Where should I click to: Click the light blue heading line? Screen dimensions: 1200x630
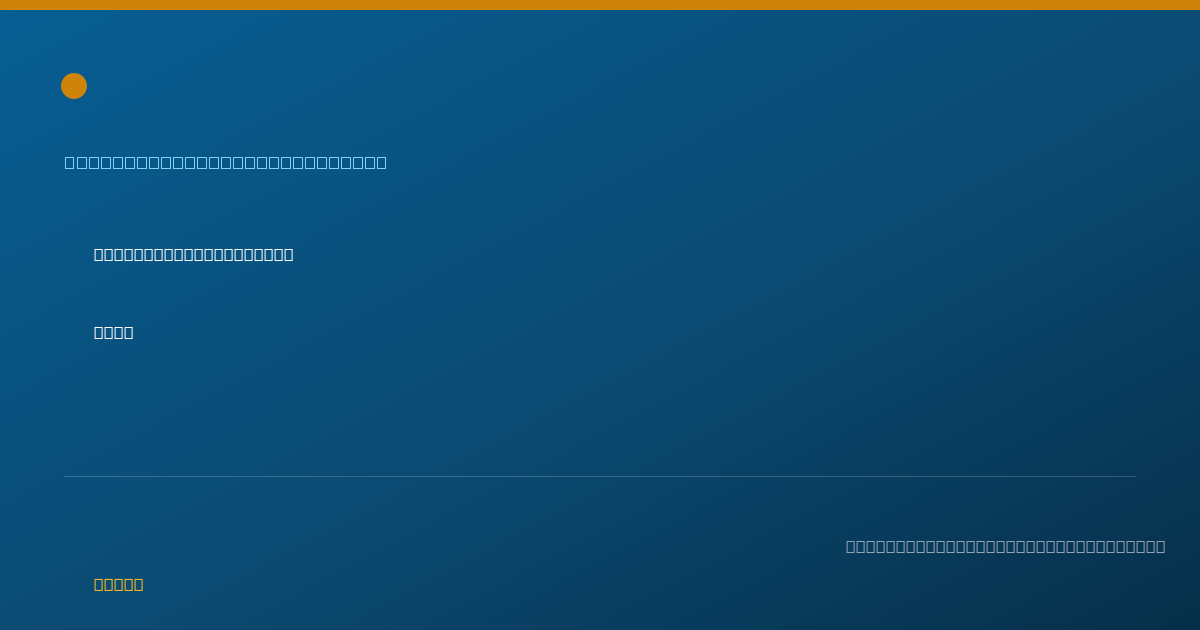(x=226, y=162)
